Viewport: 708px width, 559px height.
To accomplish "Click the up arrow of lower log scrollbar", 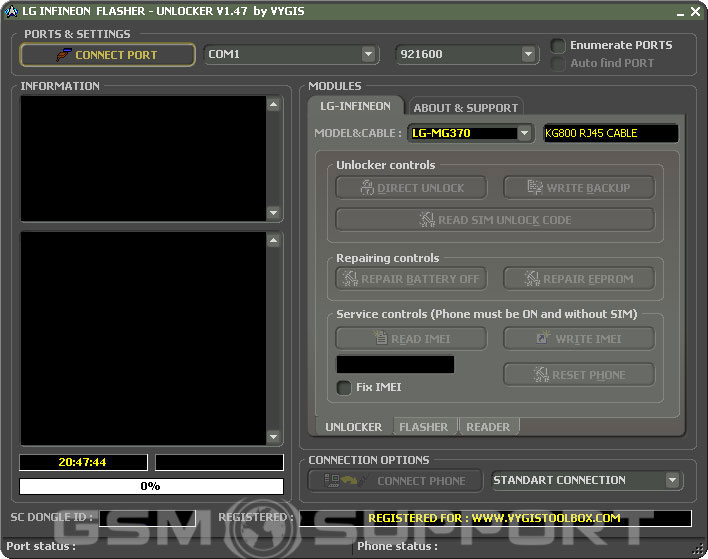I will coord(273,240).
